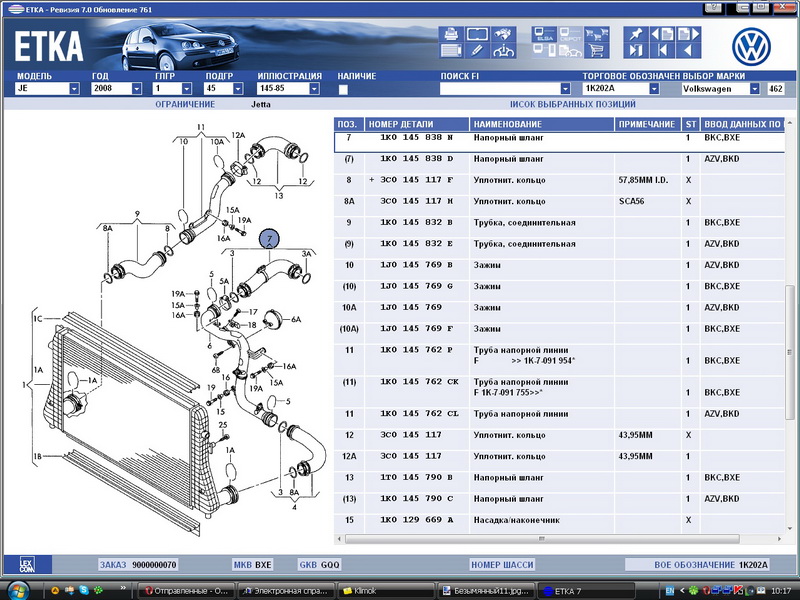Select part row 1K0 145 790 C

559,504
